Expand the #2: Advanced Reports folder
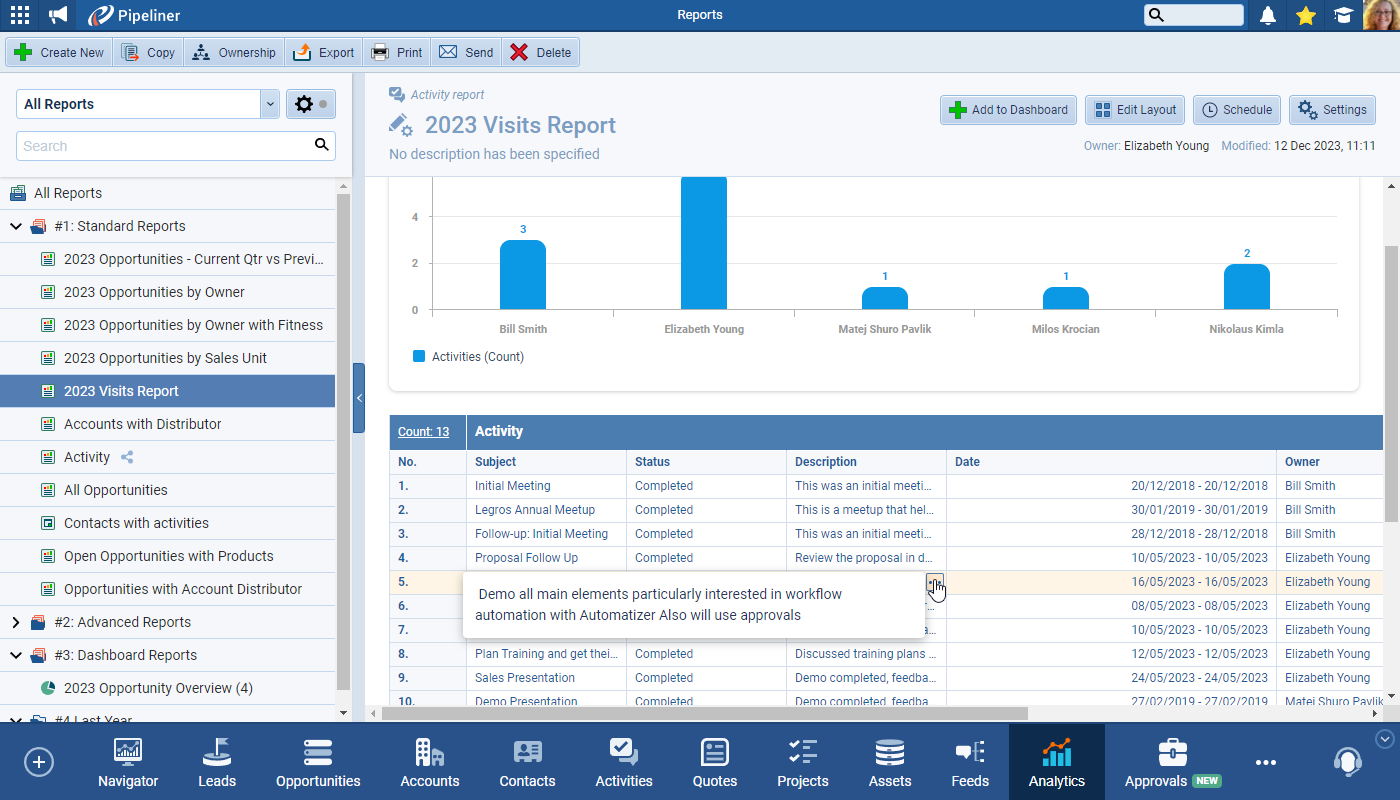The height and width of the screenshot is (800, 1400). [16, 622]
